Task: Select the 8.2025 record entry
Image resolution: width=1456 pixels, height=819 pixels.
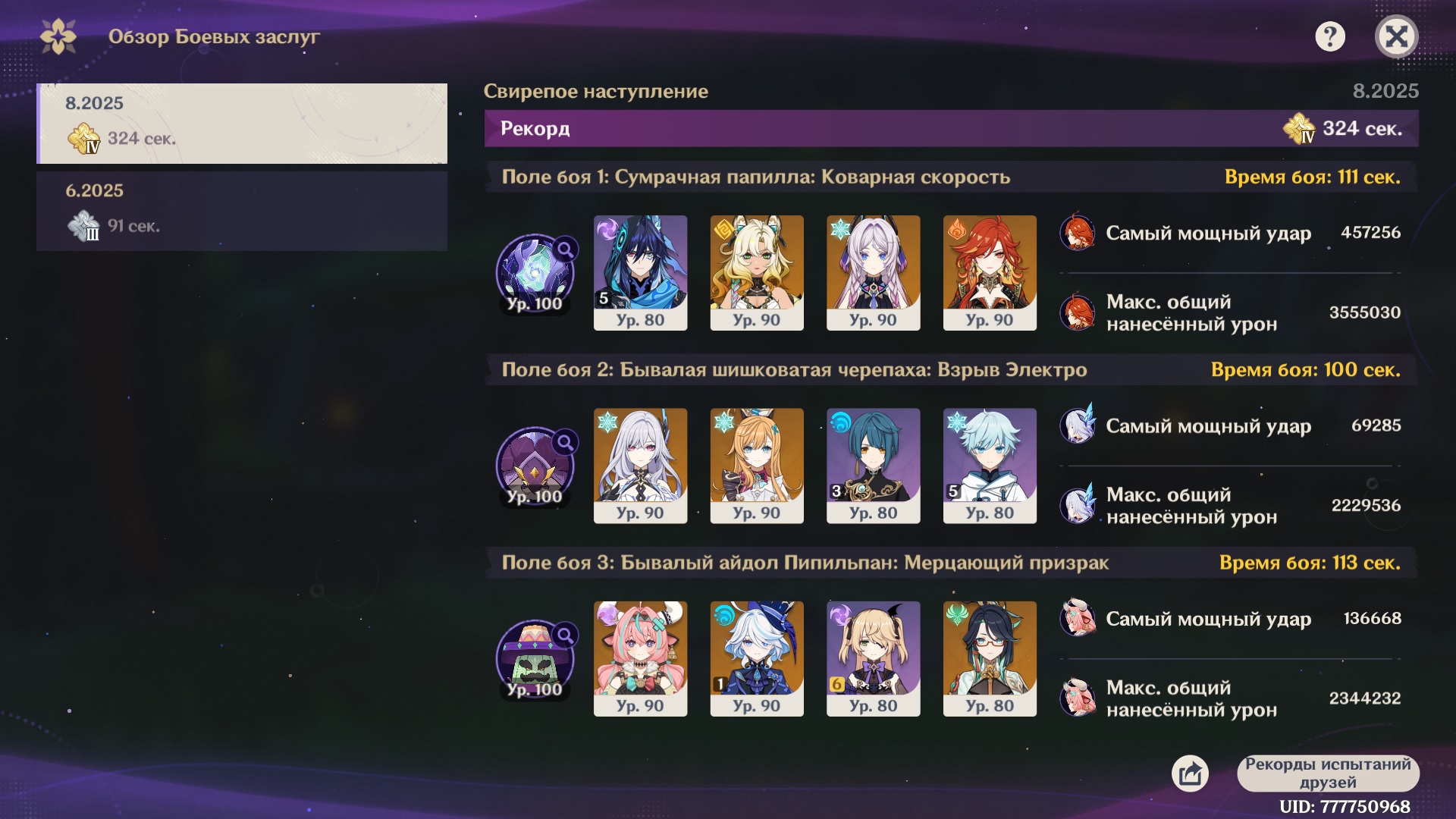Action: tap(243, 124)
